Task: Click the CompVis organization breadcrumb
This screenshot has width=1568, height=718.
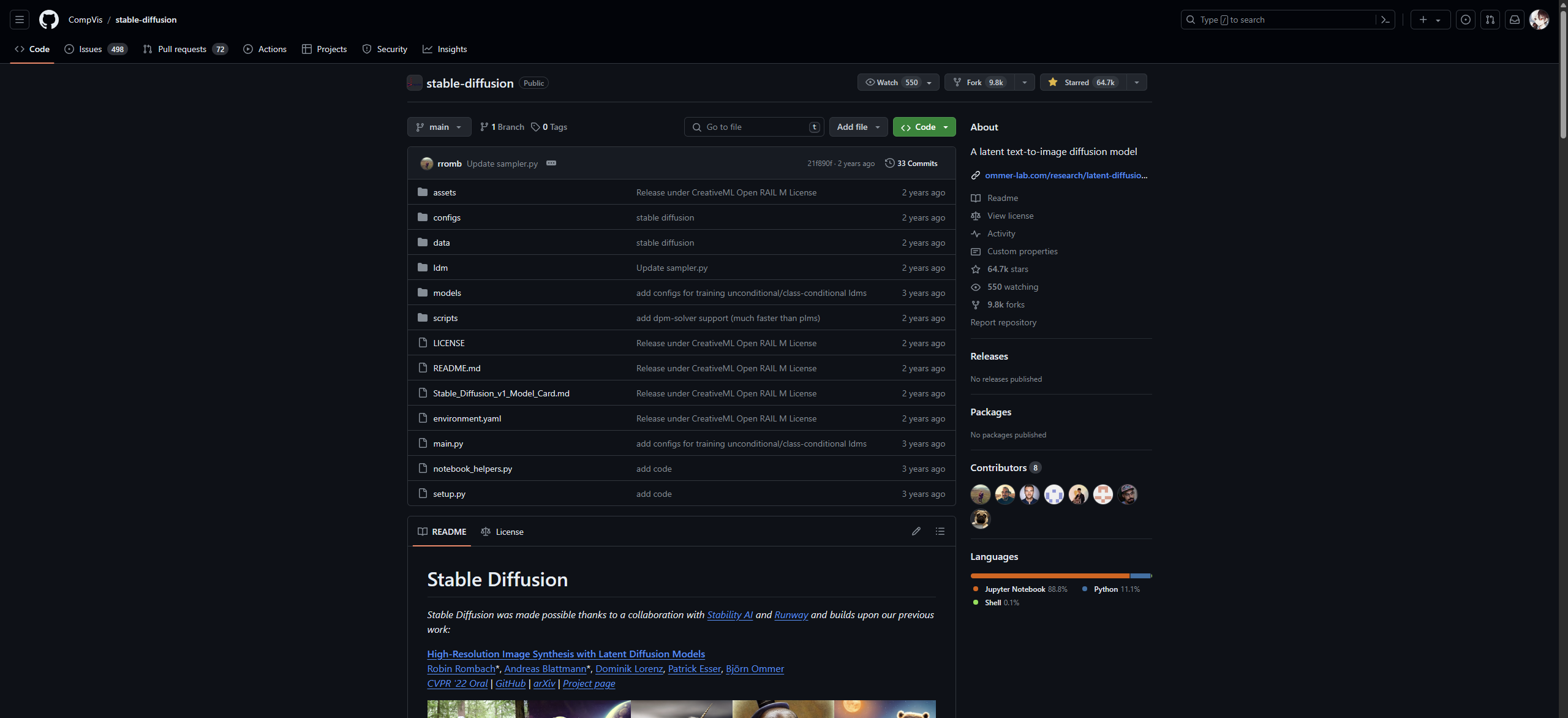Action: (85, 20)
